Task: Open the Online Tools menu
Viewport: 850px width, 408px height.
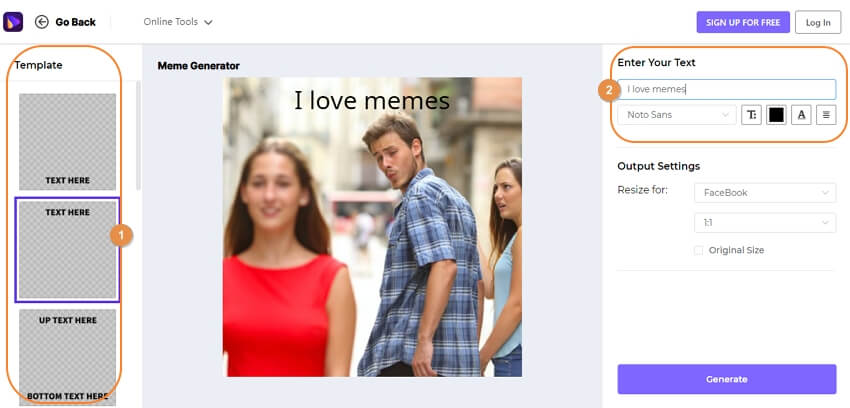Action: pyautogui.click(x=178, y=22)
